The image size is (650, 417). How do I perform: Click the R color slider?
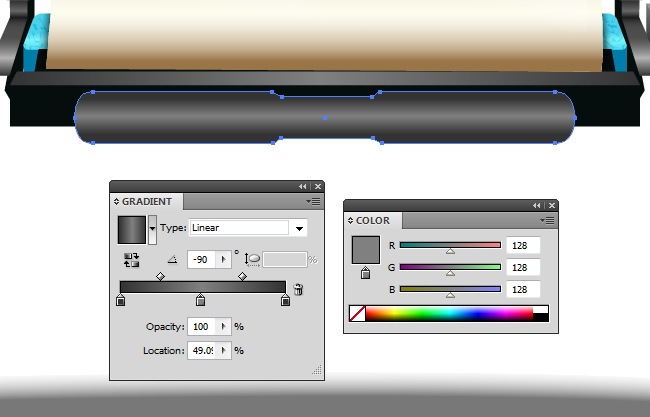coord(450,245)
